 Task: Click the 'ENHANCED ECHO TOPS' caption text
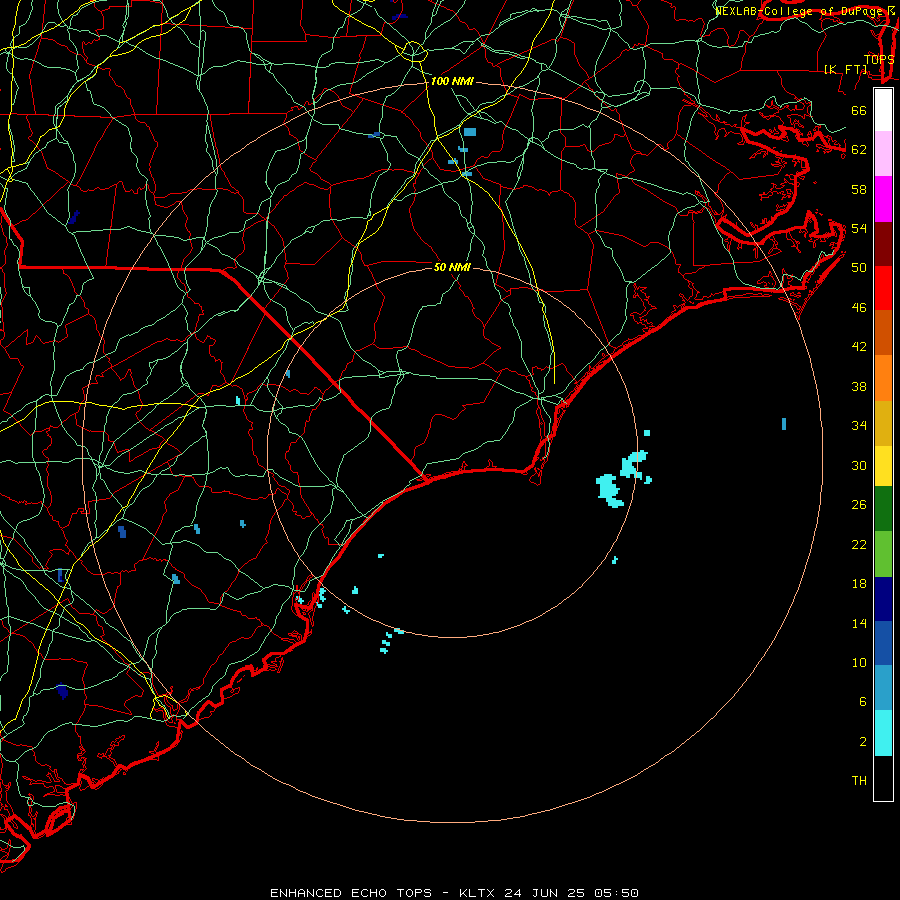(x=351, y=893)
